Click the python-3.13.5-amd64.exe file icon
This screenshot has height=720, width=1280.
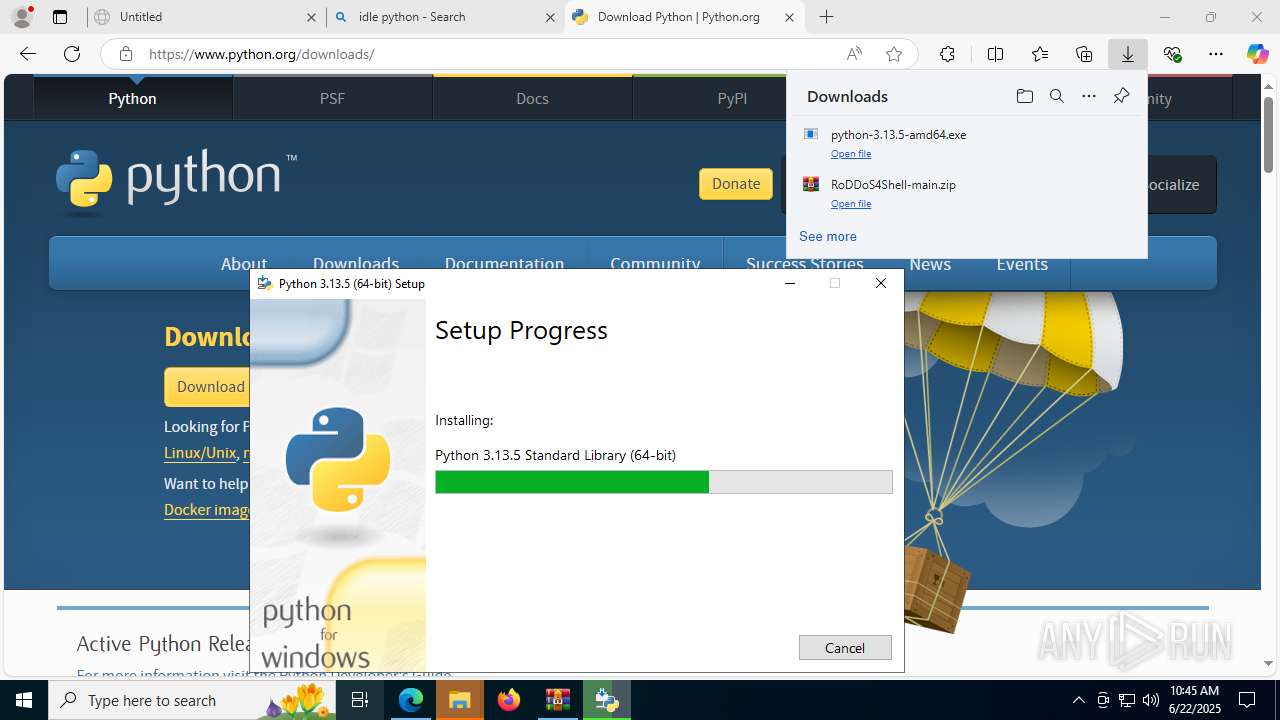811,134
